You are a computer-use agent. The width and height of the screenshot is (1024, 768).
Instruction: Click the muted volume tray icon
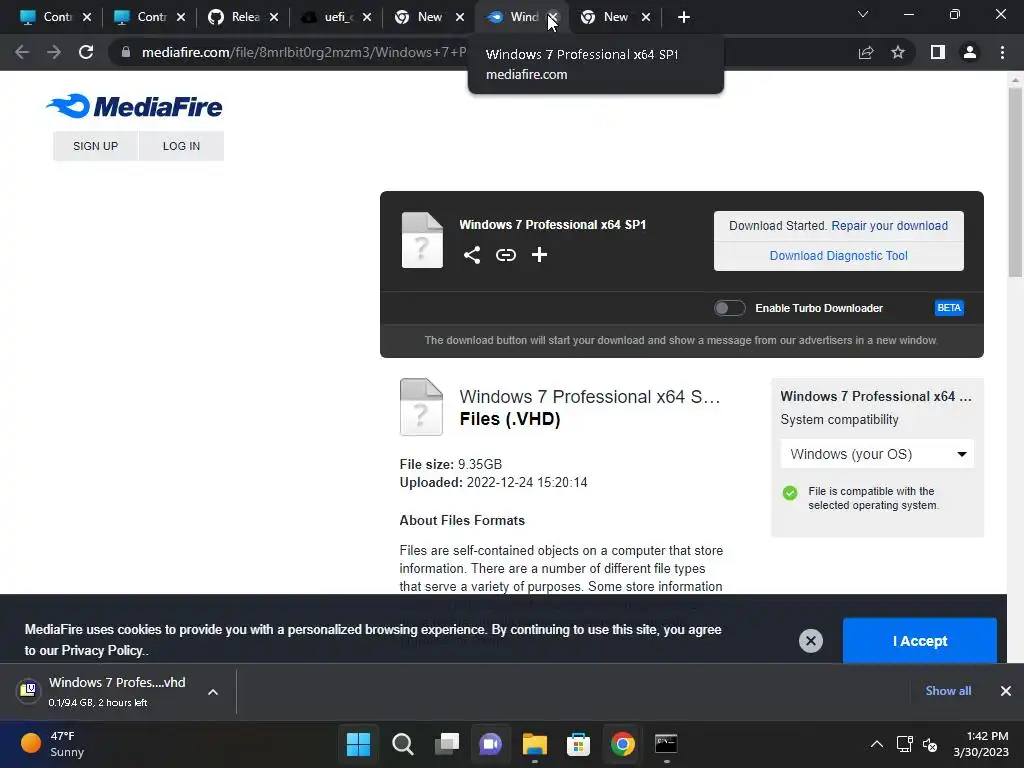931,744
